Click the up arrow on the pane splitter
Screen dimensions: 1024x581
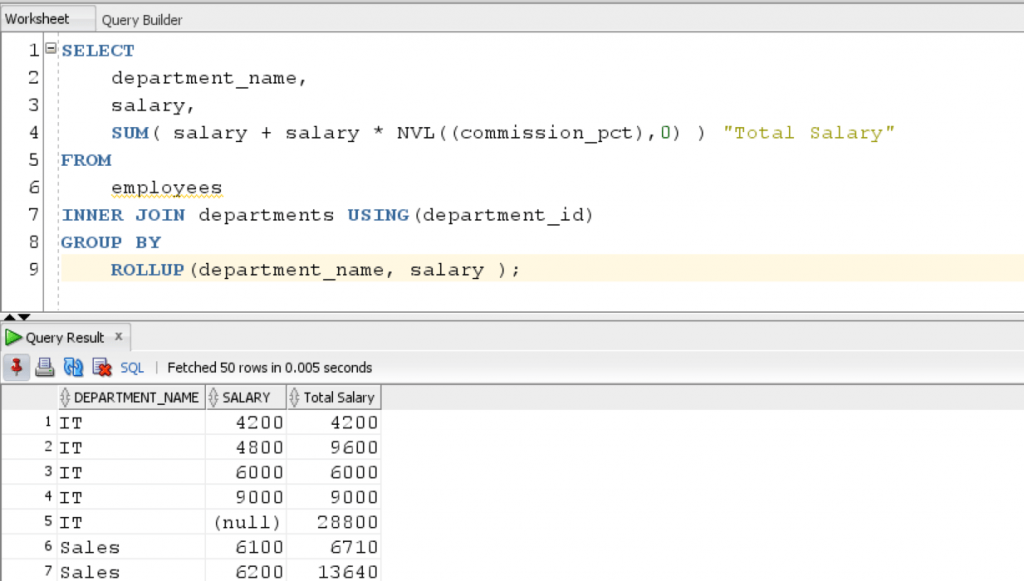(x=10, y=317)
